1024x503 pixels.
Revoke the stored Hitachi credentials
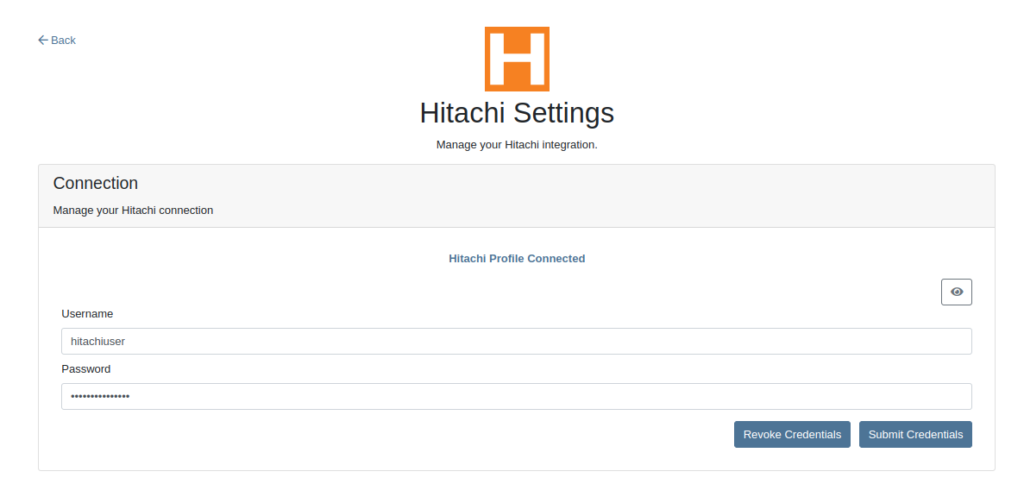(x=792, y=434)
